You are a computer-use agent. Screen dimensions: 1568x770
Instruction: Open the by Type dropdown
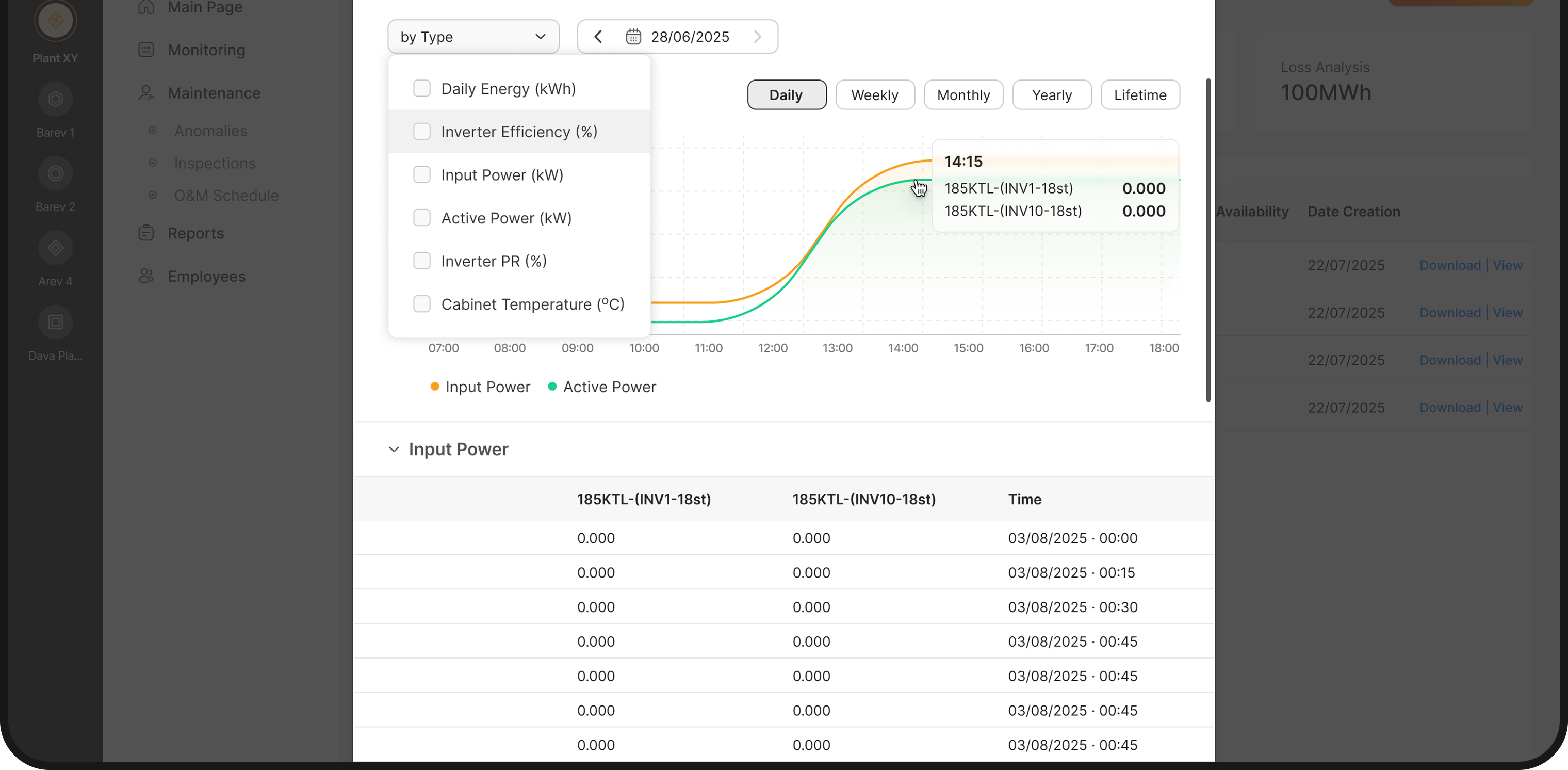pyautogui.click(x=473, y=37)
